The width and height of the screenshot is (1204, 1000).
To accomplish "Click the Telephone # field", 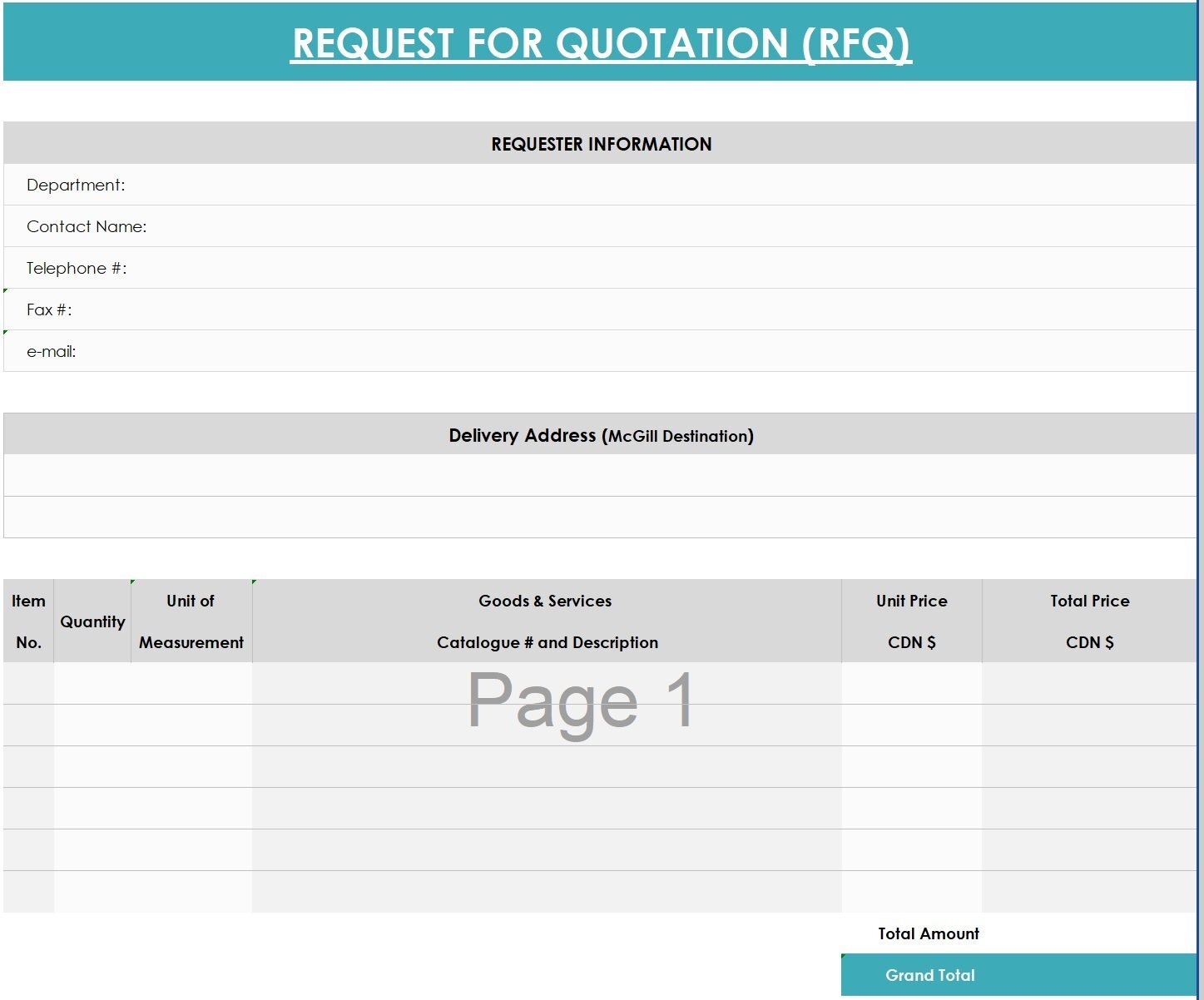I will pyautogui.click(x=601, y=268).
